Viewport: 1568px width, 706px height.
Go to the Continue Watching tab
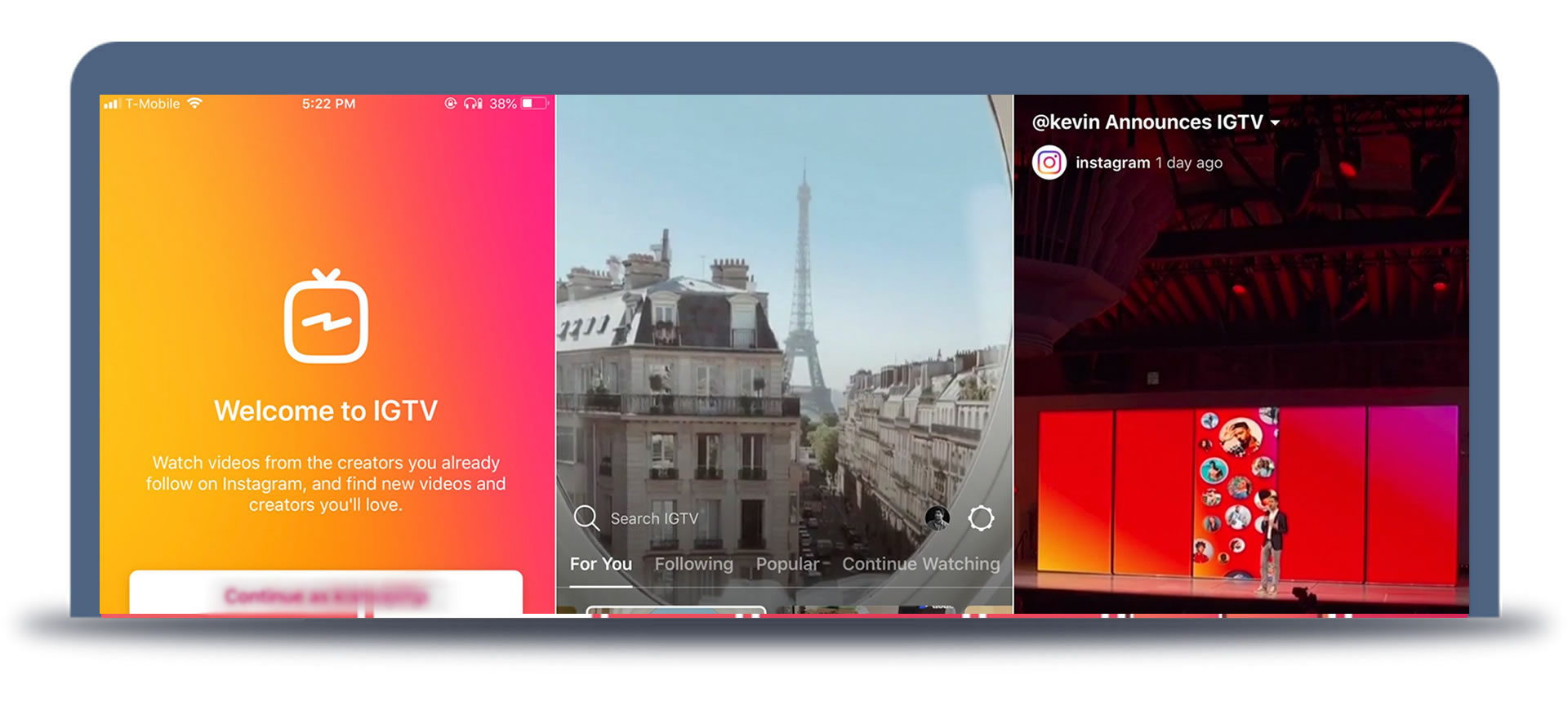click(920, 564)
